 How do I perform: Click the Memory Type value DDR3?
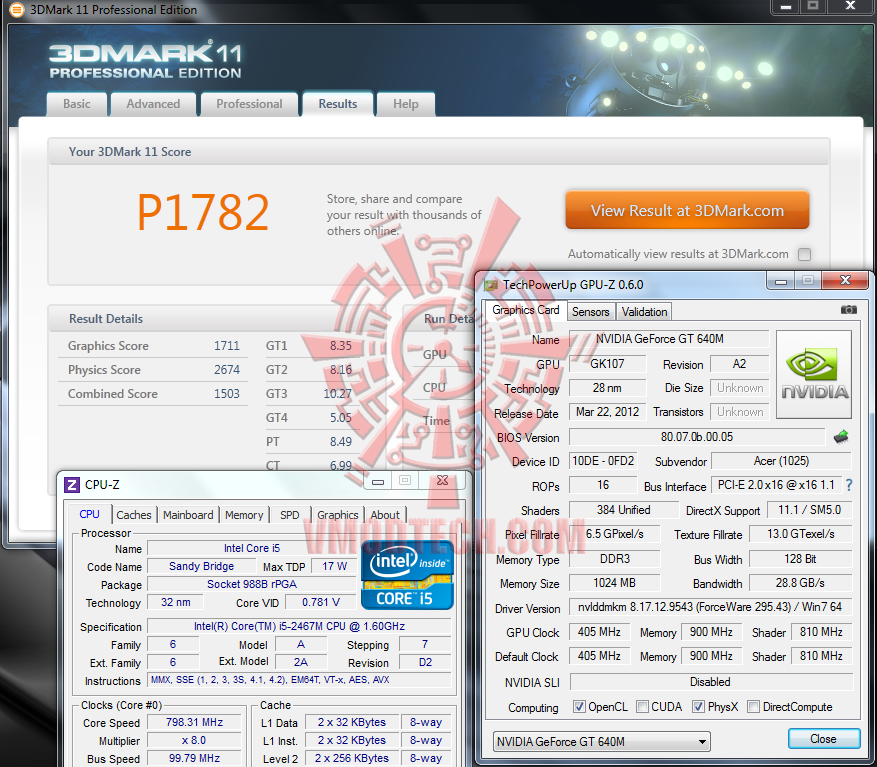[x=615, y=559]
